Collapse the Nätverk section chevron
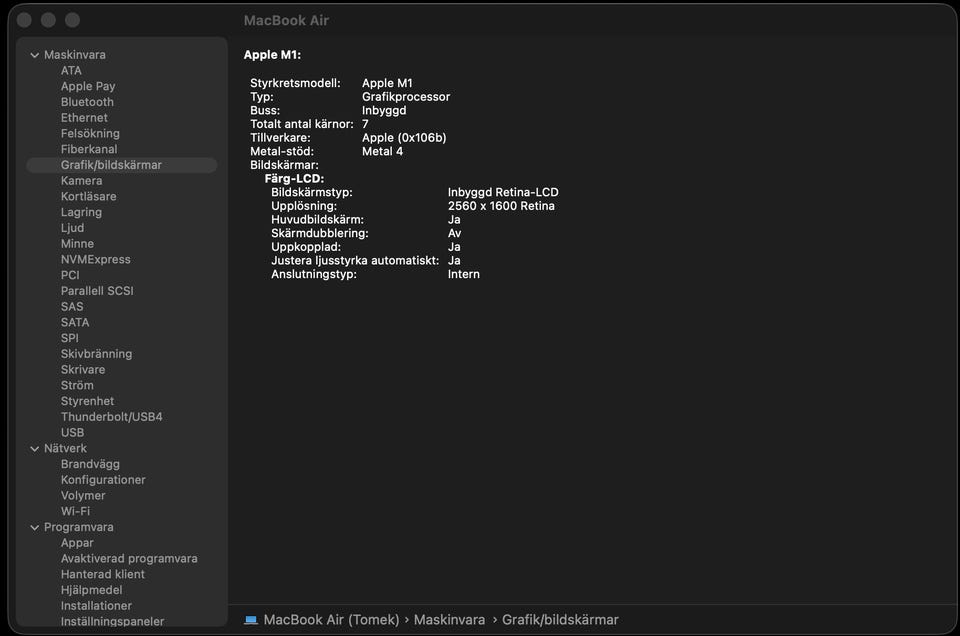960x636 pixels. 34,449
